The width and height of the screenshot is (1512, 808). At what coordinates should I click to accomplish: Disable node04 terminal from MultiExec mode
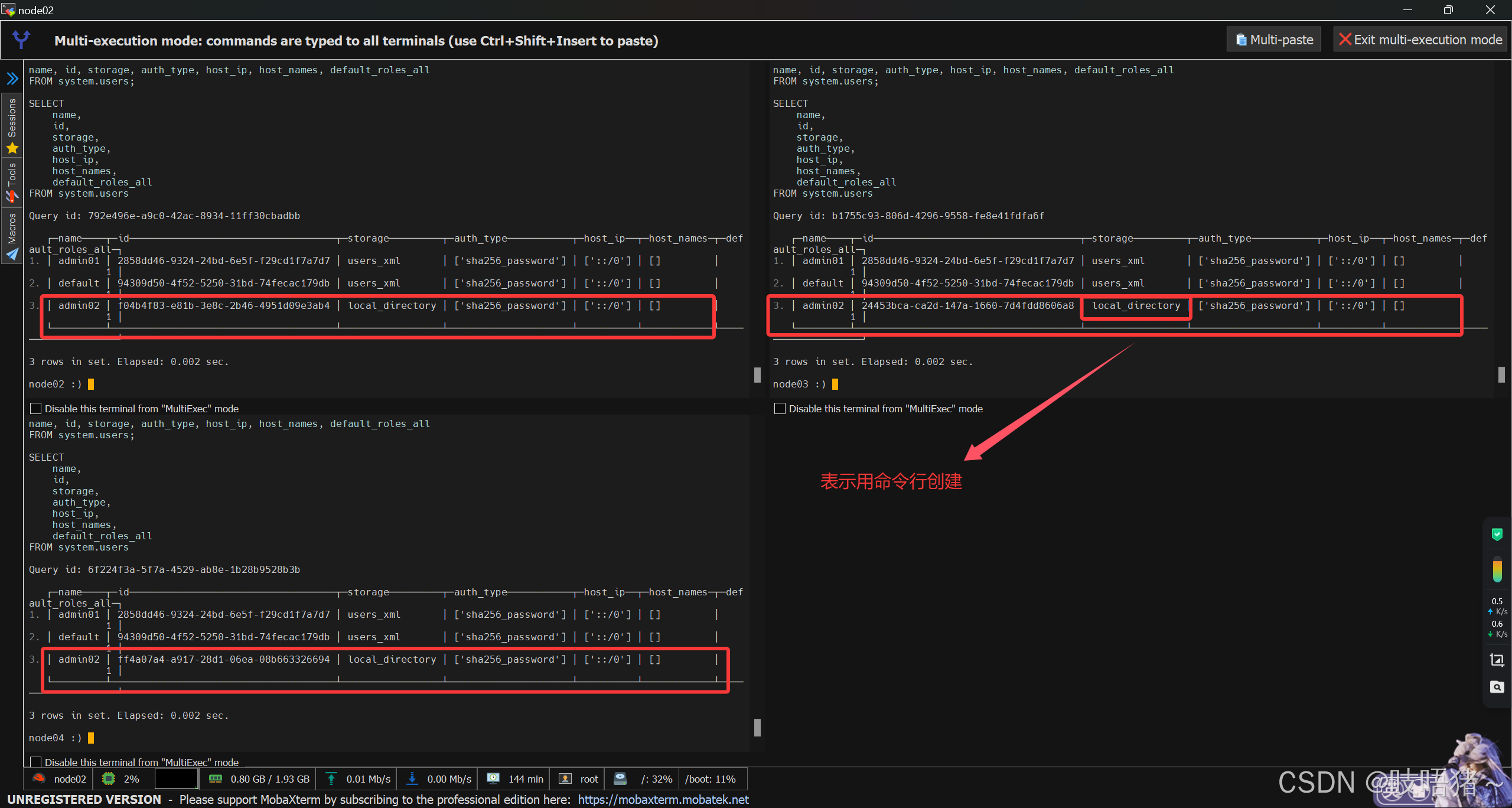36,762
